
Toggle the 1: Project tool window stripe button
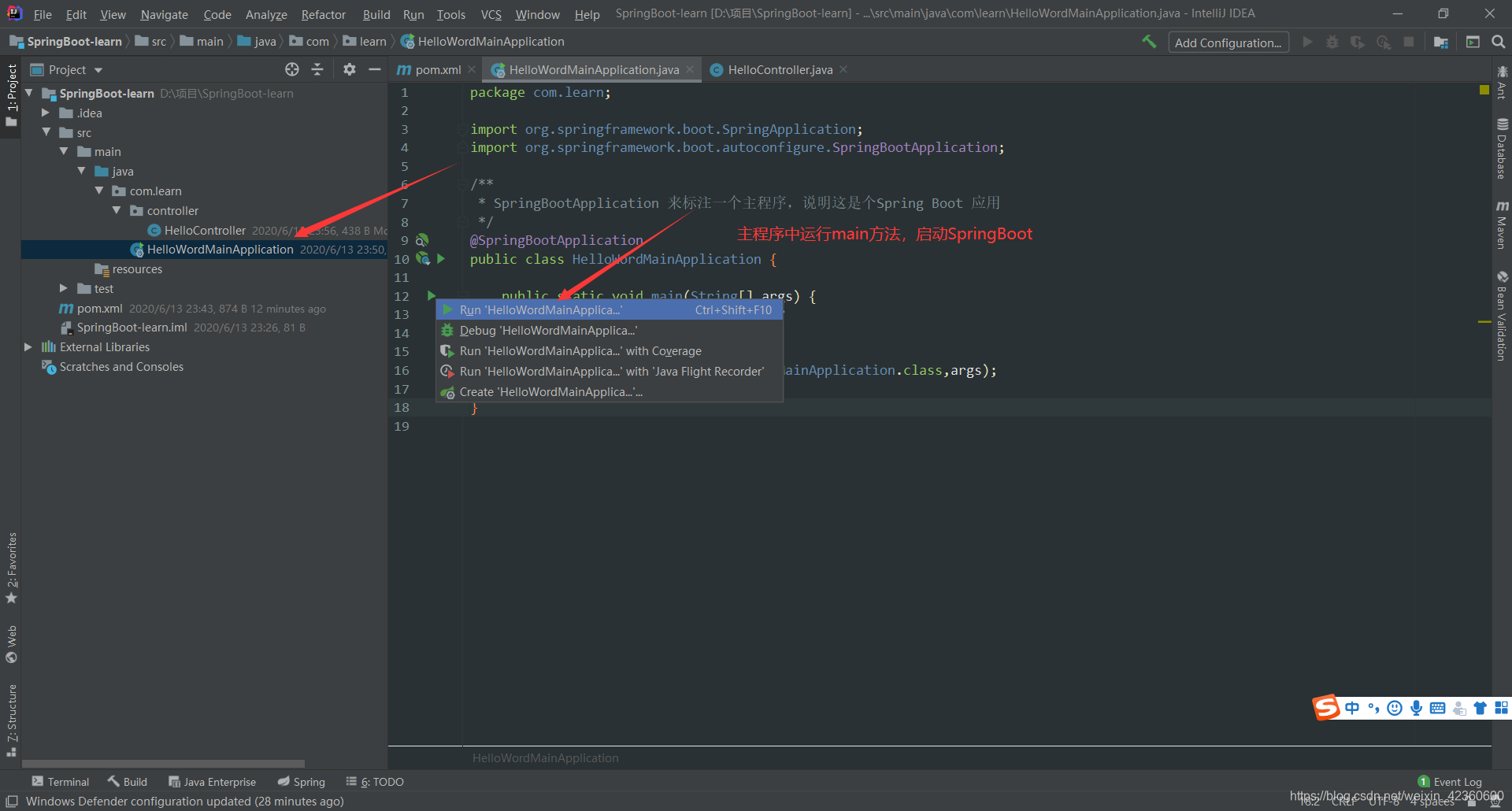pos(11,96)
